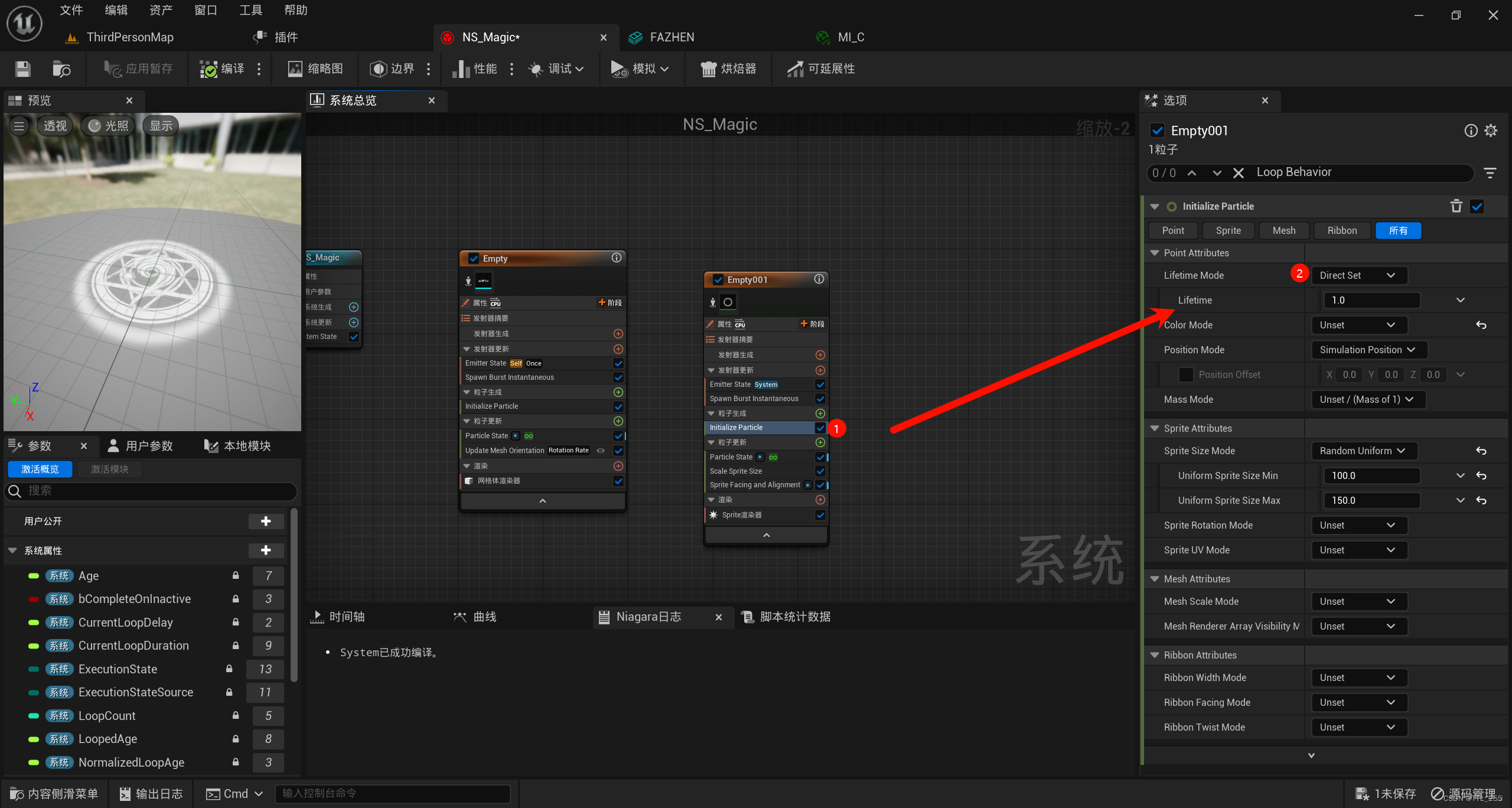Click the Emitter State System icon
1512x808 pixels.
pos(769,384)
